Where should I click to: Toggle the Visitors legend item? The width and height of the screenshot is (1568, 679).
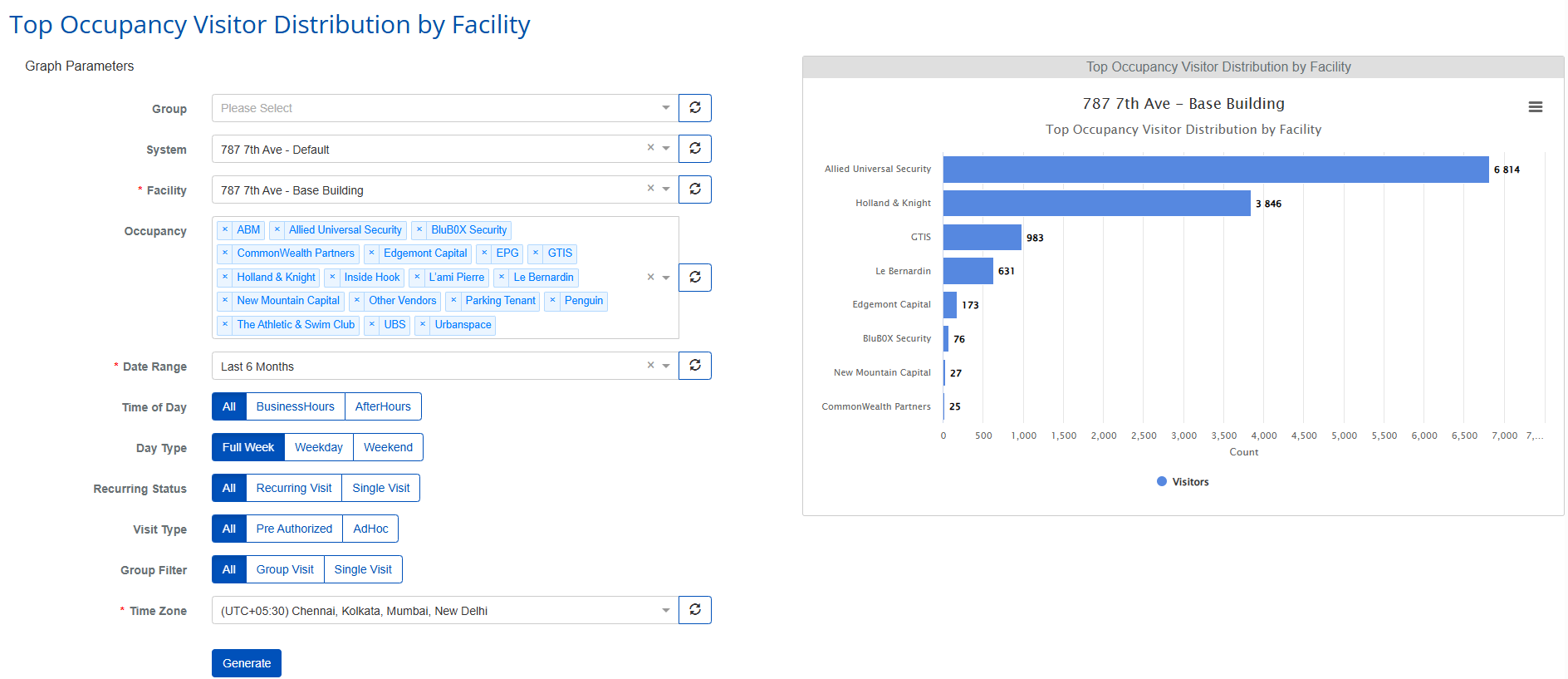pos(1183,482)
